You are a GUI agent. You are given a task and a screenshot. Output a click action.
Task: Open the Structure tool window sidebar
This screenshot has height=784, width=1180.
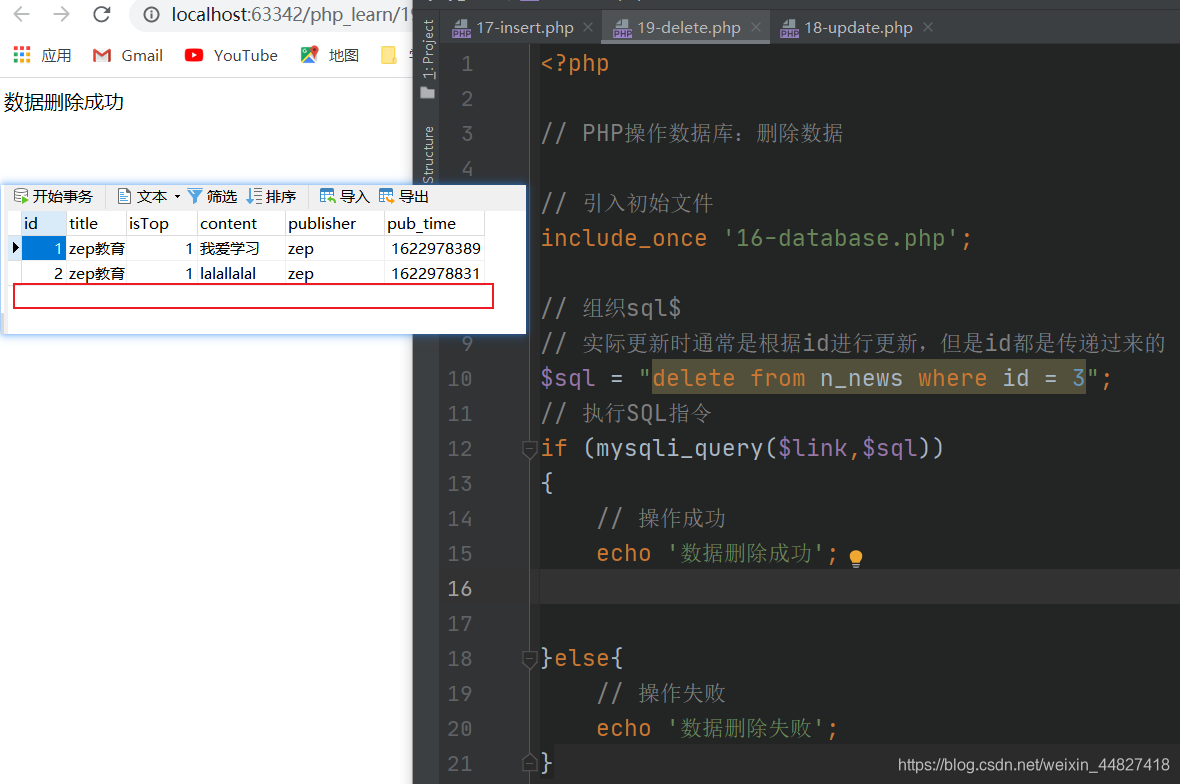click(x=427, y=154)
